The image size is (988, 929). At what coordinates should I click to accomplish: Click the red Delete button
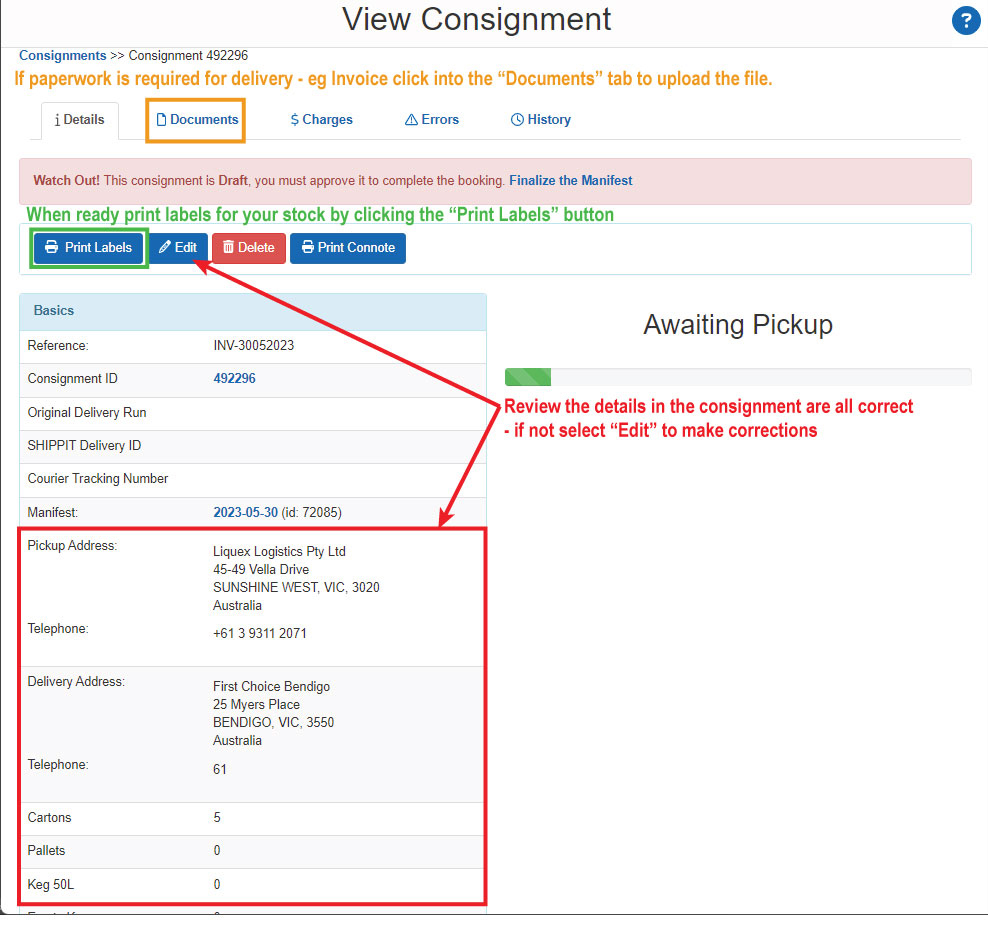249,248
